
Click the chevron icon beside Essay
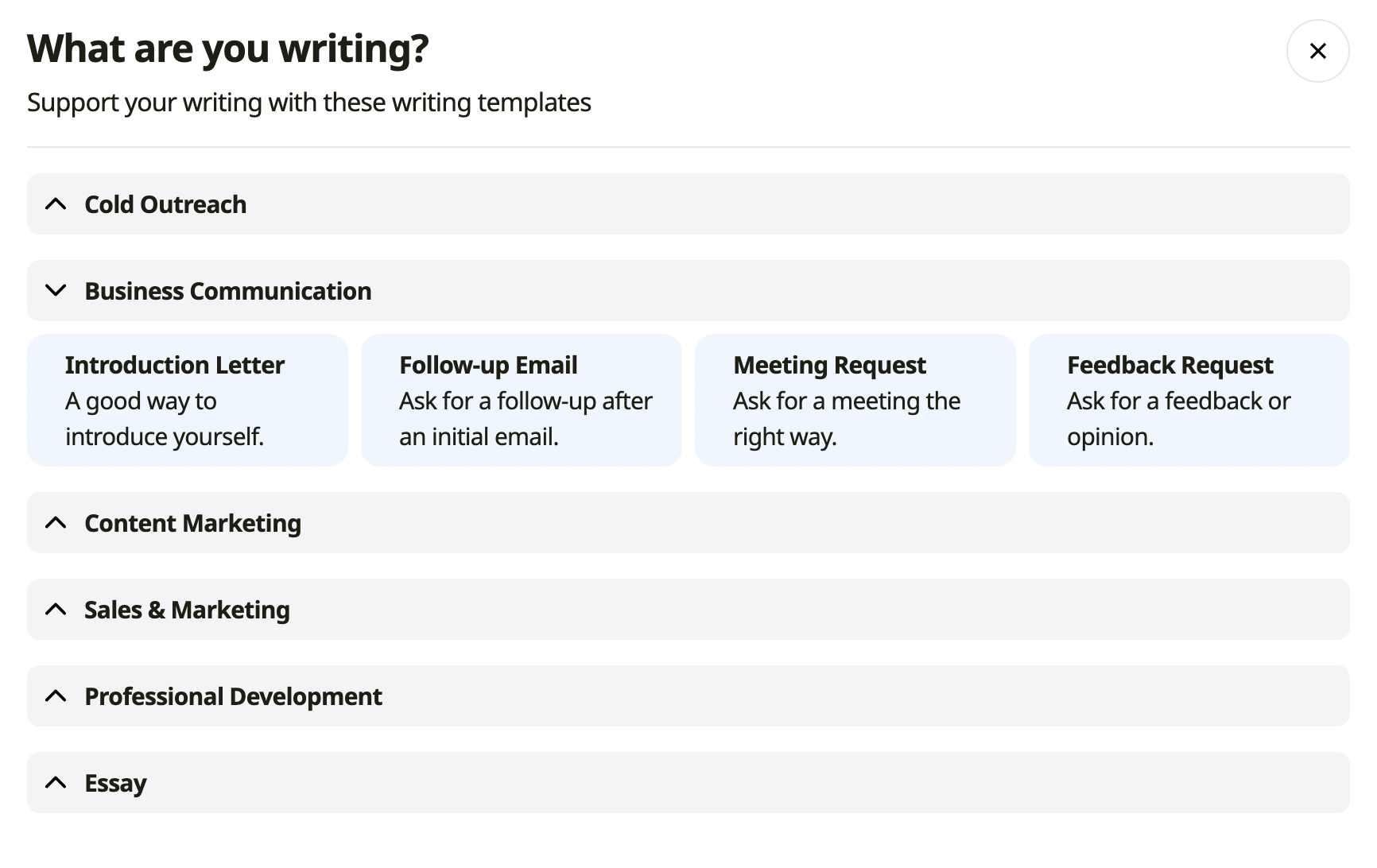click(56, 783)
